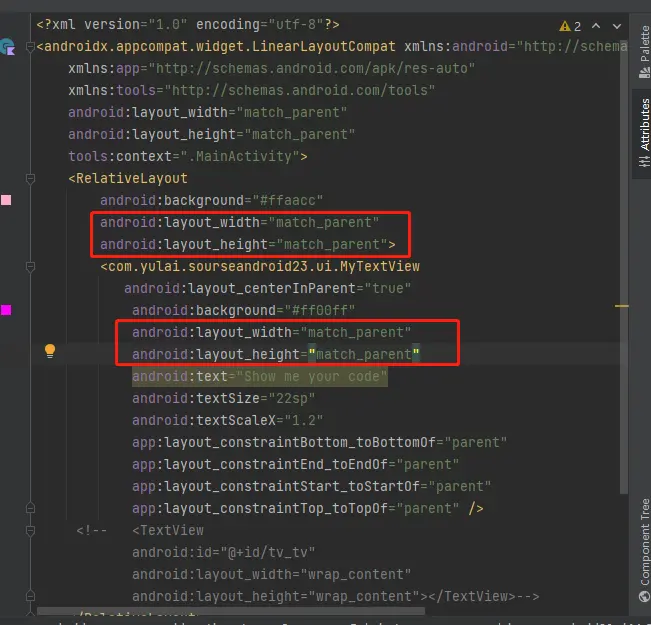The height and width of the screenshot is (625, 651).
Task: Click app:layout_constraintStart_toStartOf attribute line
Action: [311, 487]
